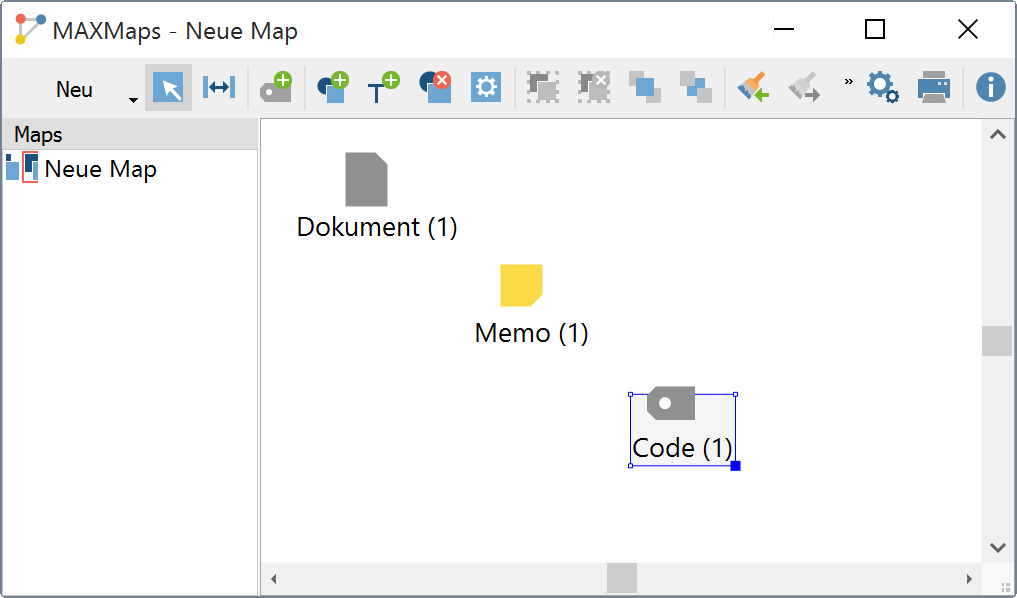The image size is (1017, 598).
Task: Apply format with the gray brush icon
Action: tap(804, 88)
